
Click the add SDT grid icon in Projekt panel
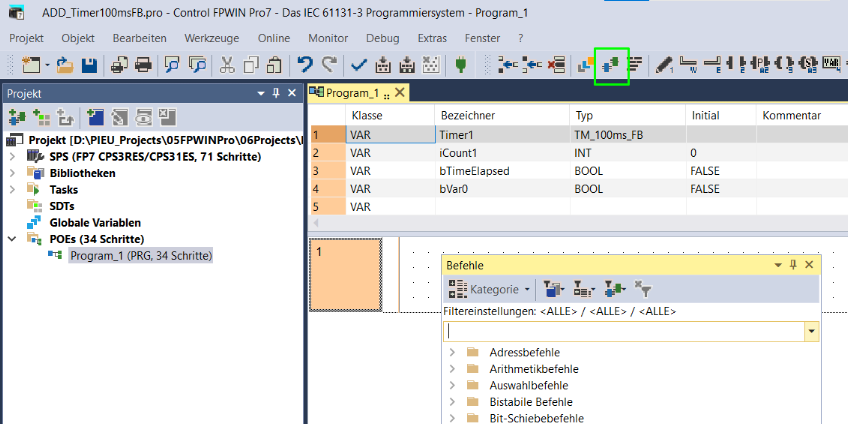point(41,116)
